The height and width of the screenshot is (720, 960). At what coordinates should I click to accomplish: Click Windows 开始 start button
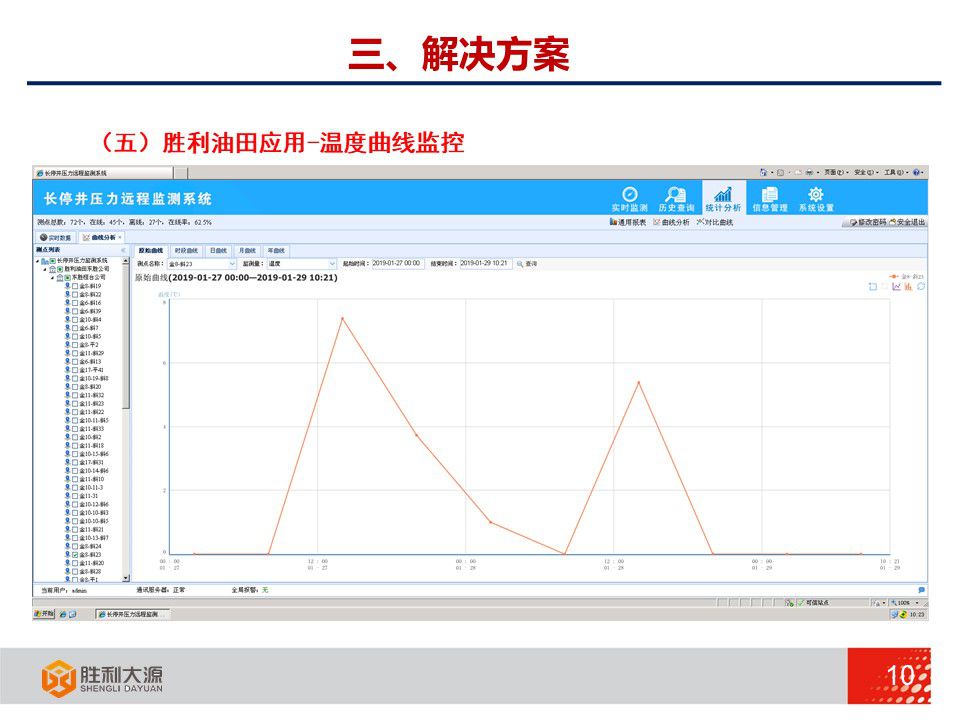pos(44,613)
